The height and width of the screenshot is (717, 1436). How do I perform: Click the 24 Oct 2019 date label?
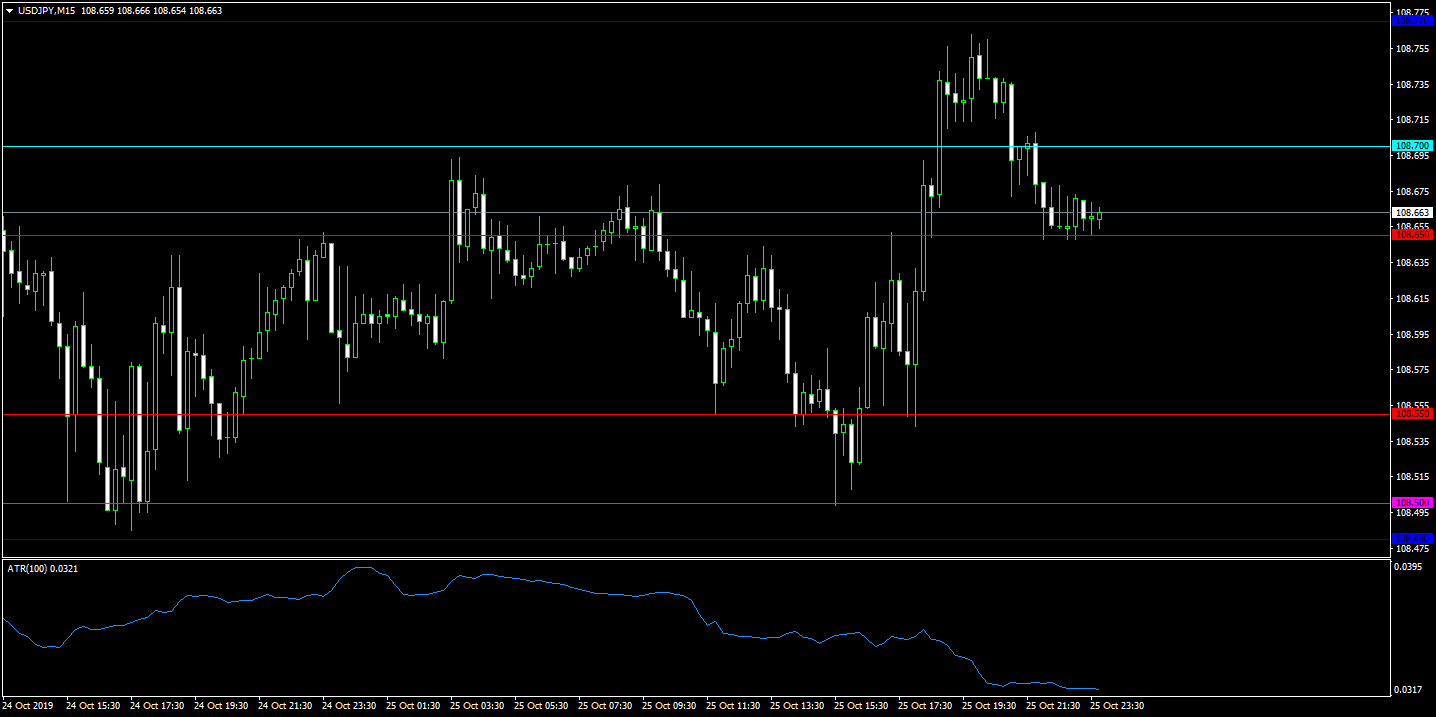click(x=28, y=705)
